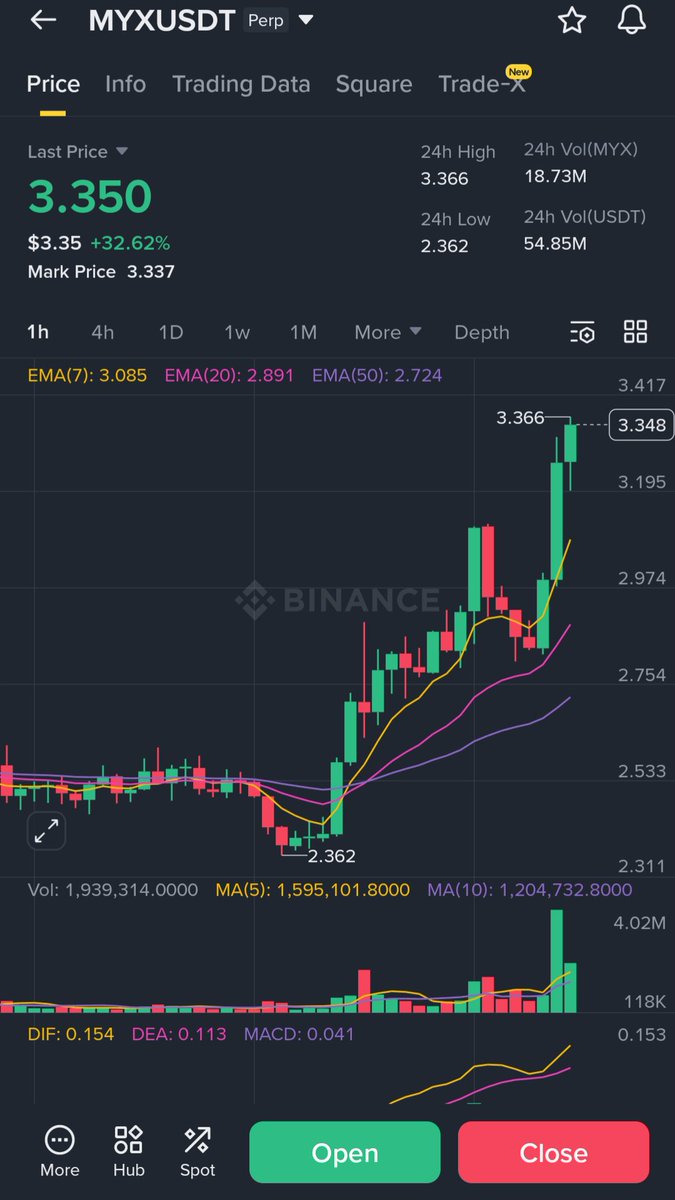Select the 1h timeframe
675x1200 pixels.
pyautogui.click(x=38, y=332)
